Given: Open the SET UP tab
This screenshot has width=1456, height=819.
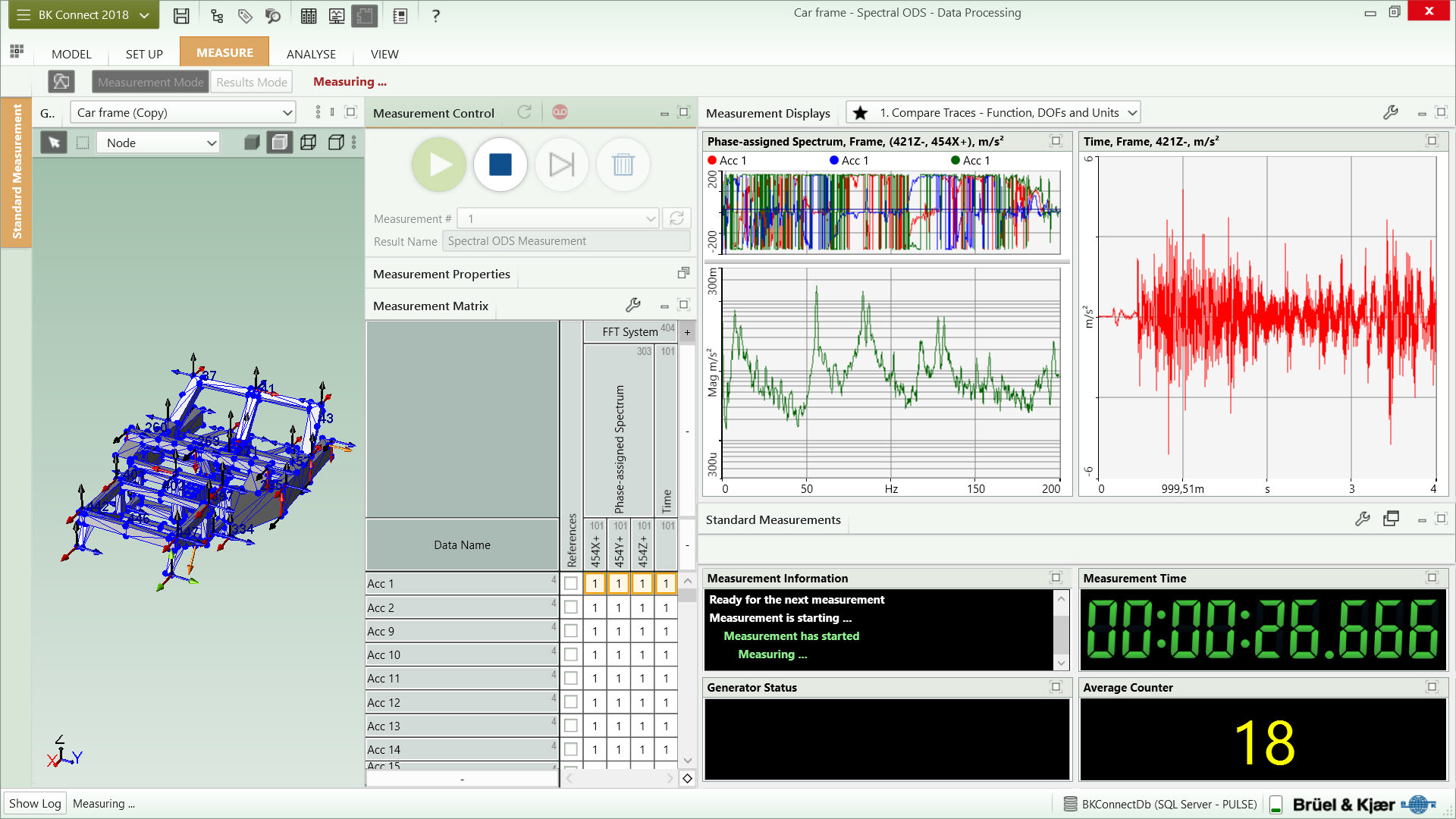Looking at the screenshot, I should 144,54.
